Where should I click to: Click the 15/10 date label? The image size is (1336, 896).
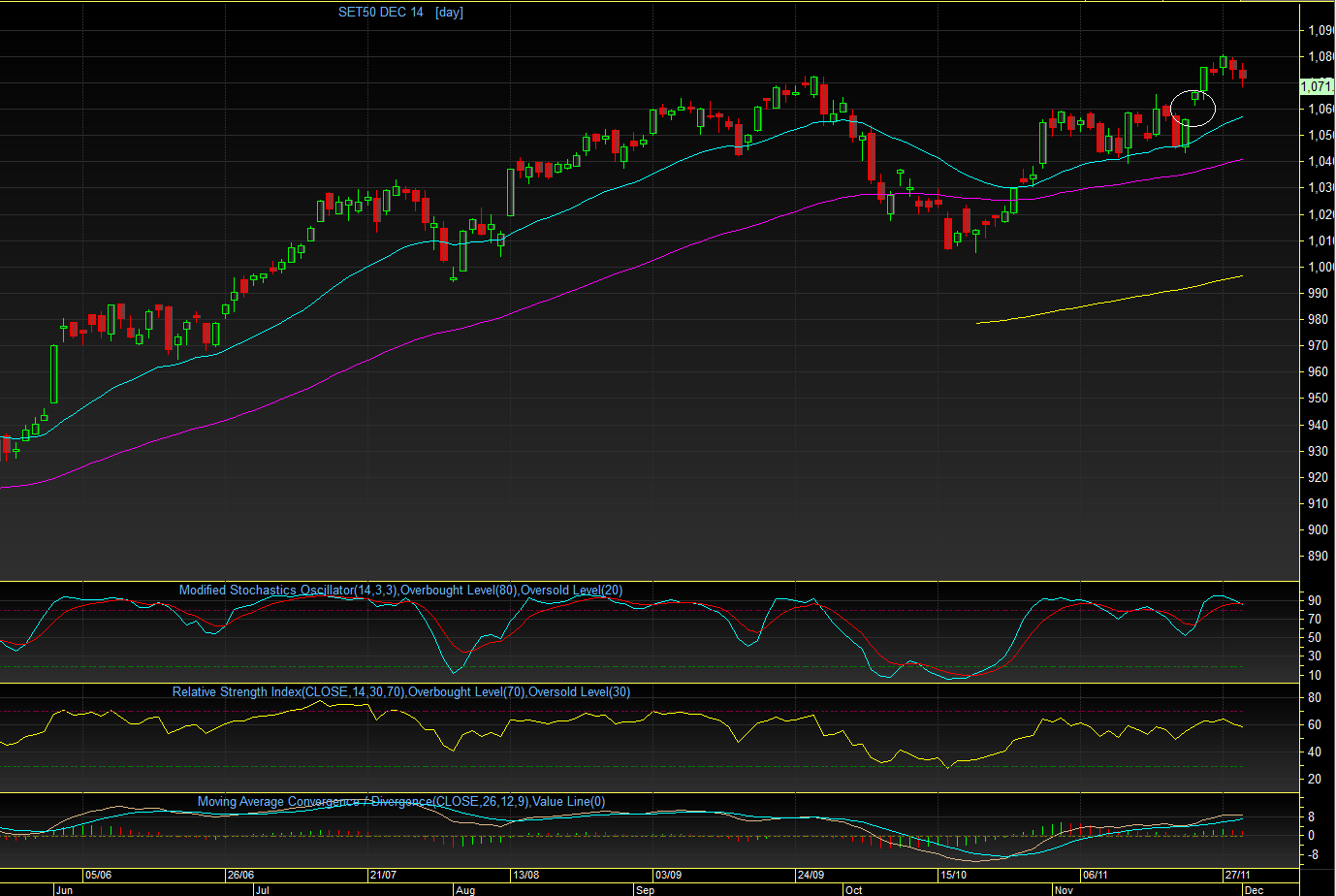[x=953, y=875]
